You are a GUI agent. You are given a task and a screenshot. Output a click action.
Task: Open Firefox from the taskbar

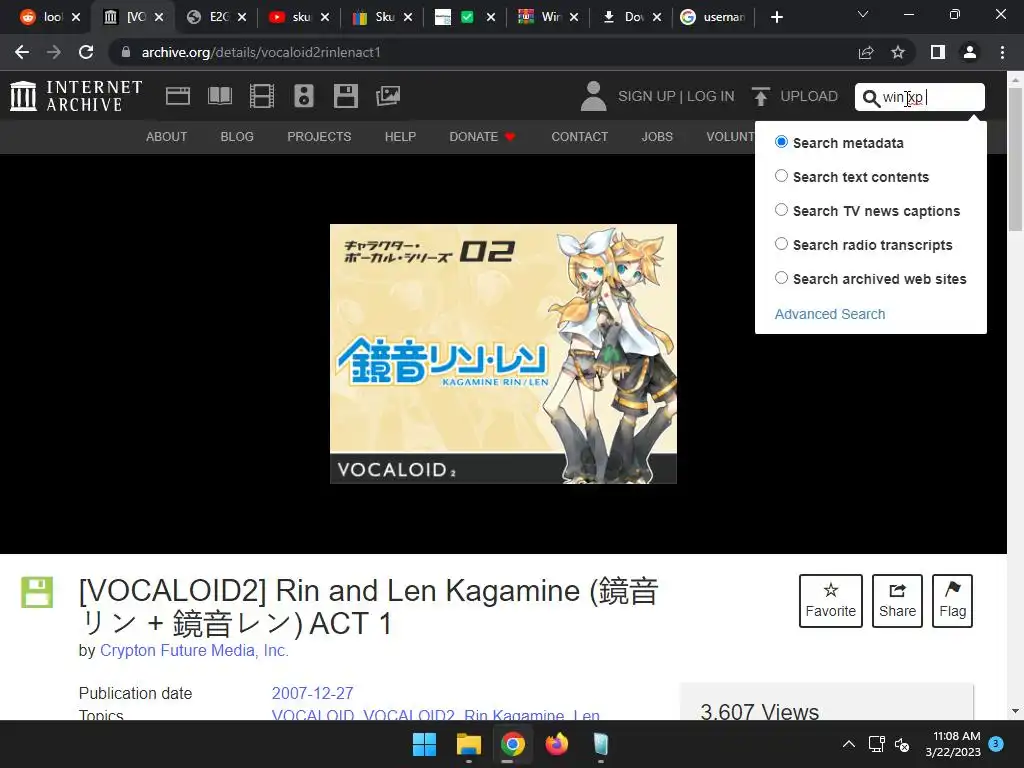coord(556,744)
